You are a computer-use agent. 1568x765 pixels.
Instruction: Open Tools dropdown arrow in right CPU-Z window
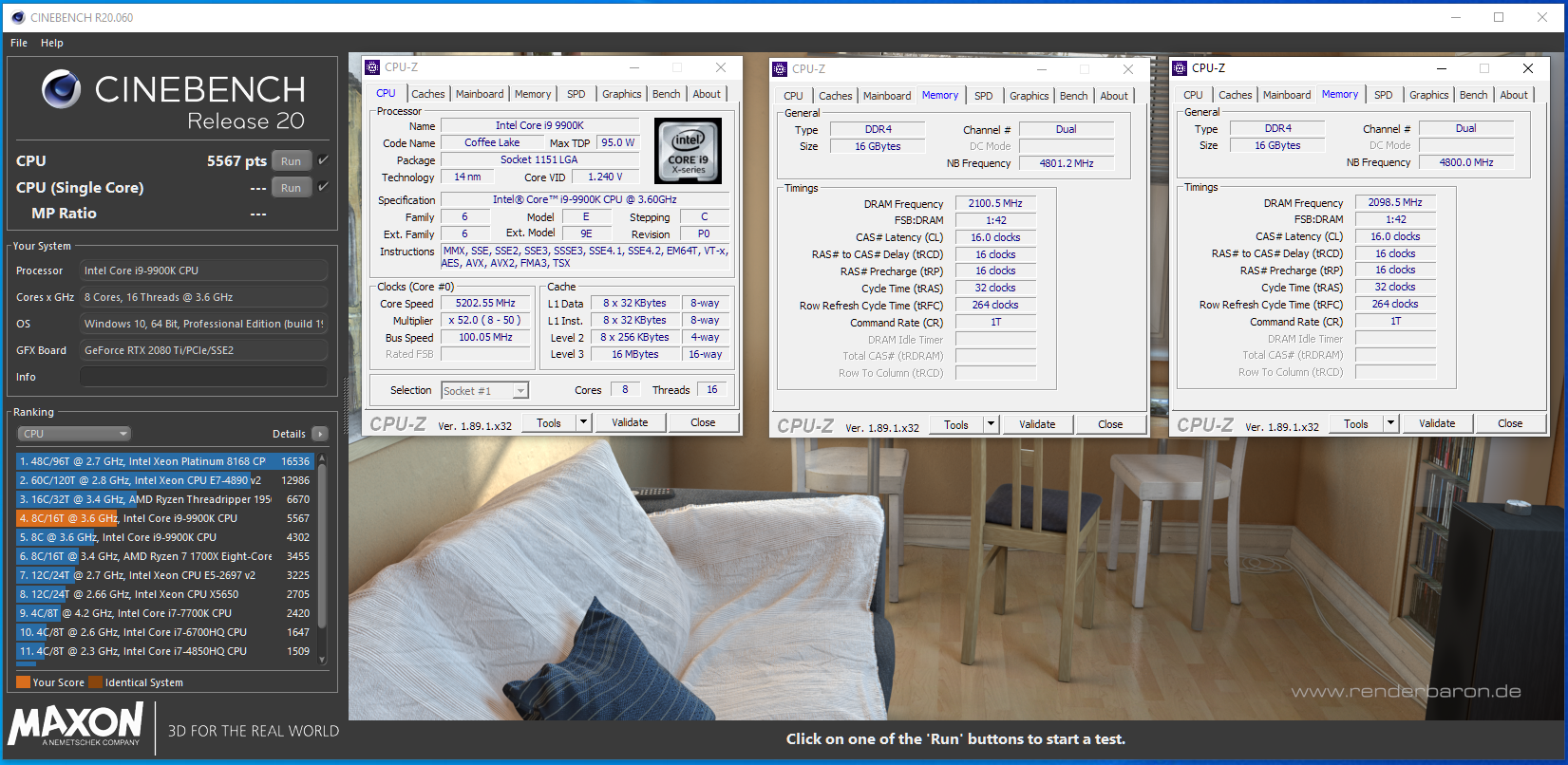tap(1391, 423)
